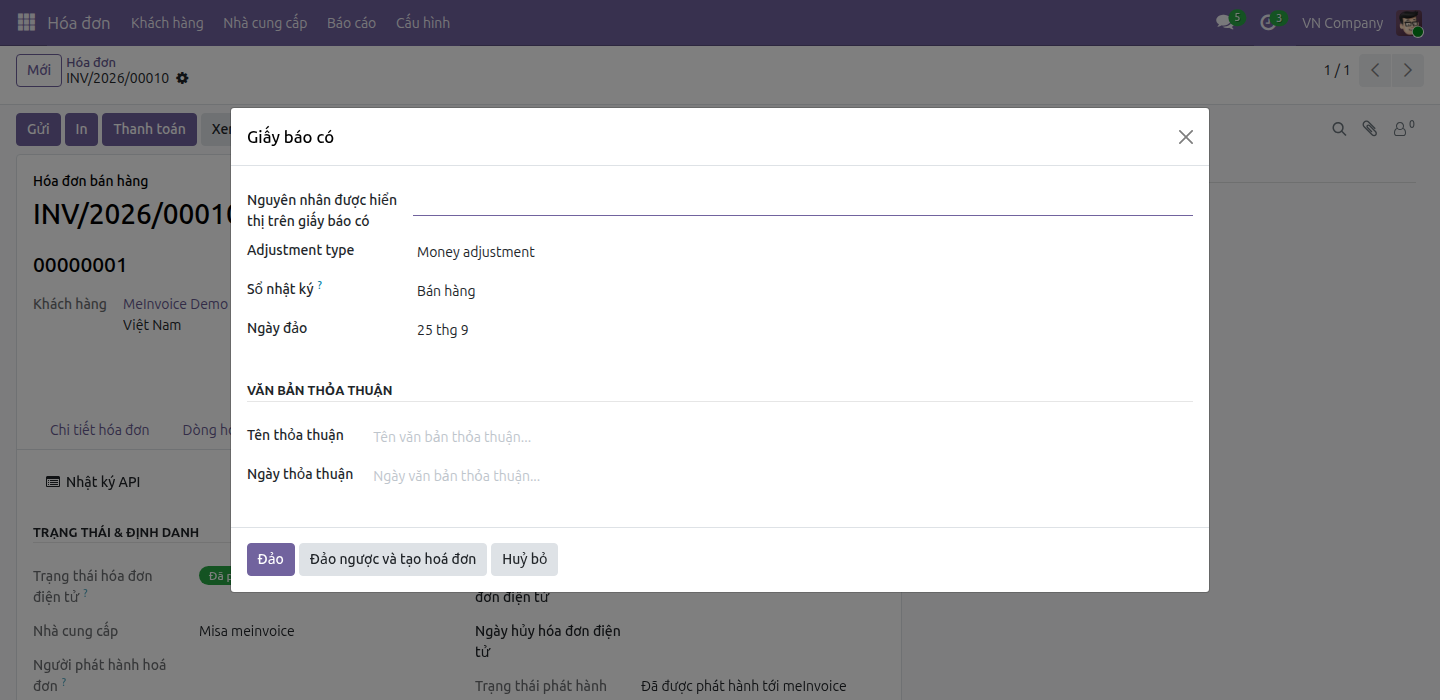Click the gear icon beside INV/2026/00010
The width and height of the screenshot is (1440, 700).
182,78
